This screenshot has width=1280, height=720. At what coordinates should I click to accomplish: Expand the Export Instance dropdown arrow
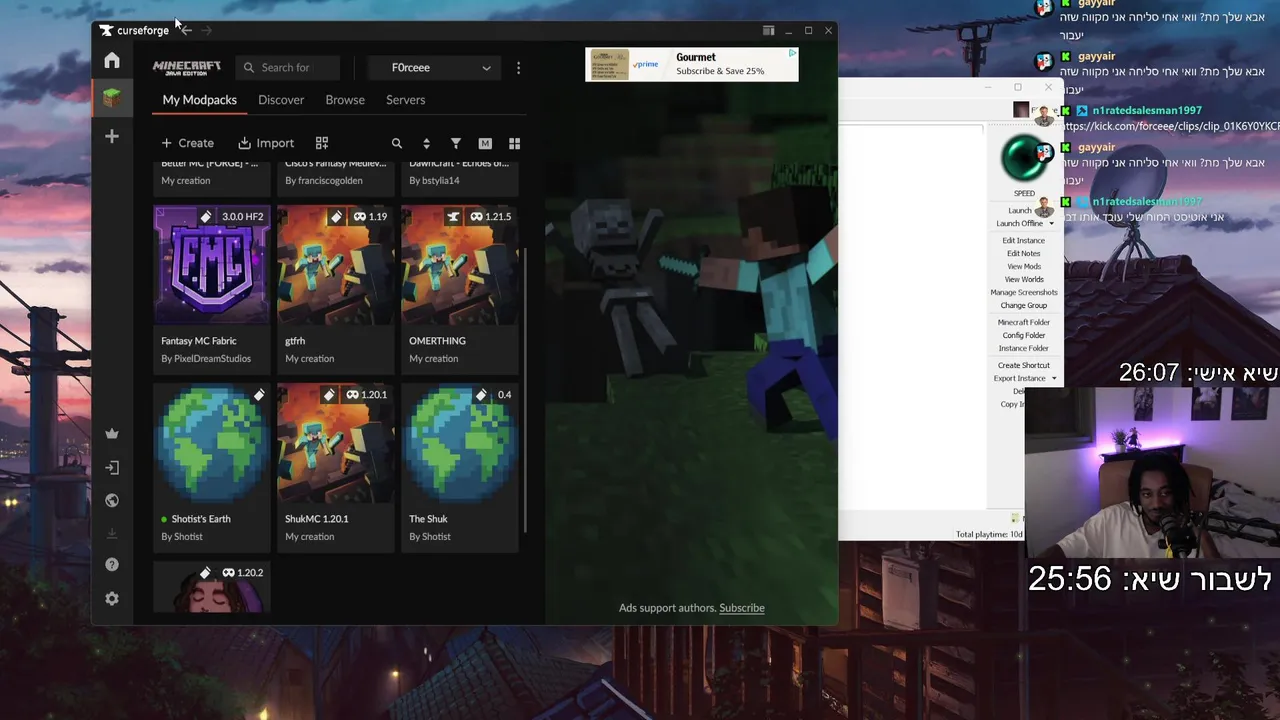(x=1053, y=378)
